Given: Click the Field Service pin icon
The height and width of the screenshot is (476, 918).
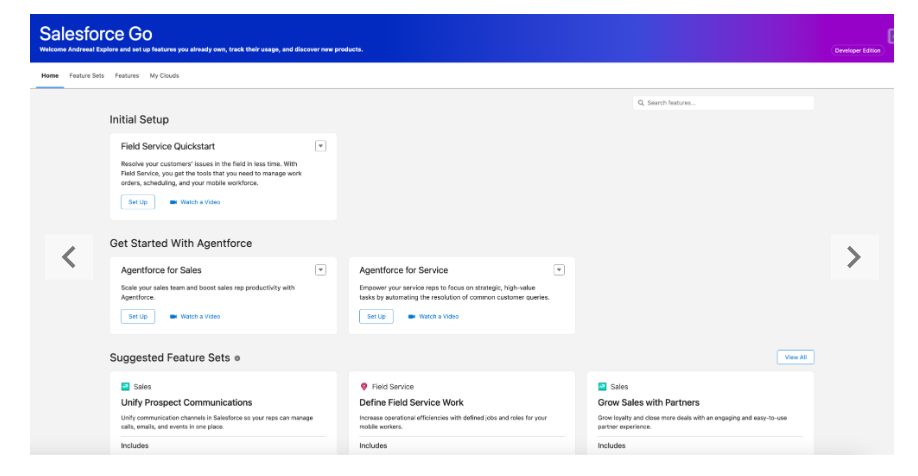Looking at the screenshot, I should [x=364, y=386].
